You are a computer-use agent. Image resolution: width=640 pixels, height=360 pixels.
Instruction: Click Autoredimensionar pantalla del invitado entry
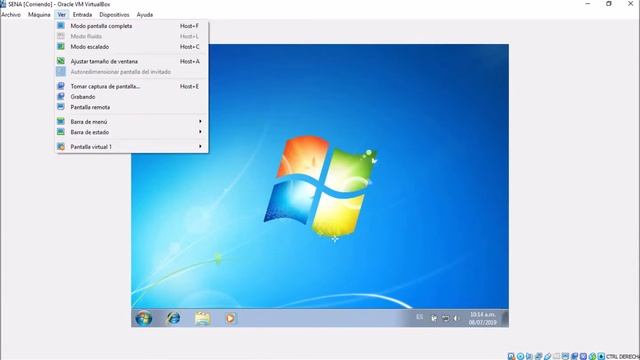[x=131, y=72]
